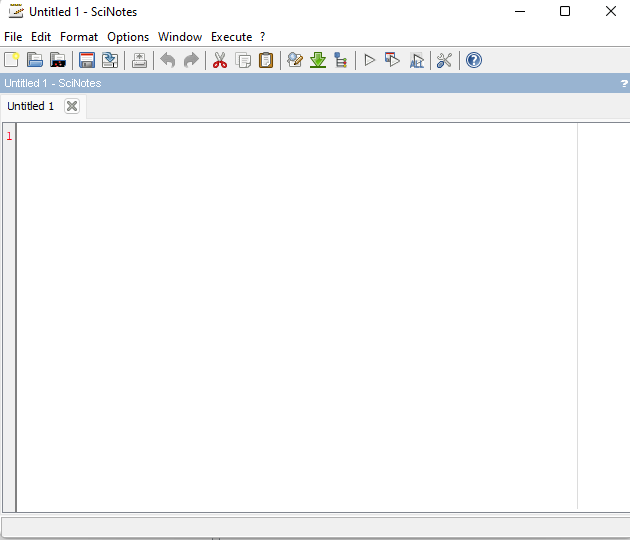Click the Save As toolbar icon

[x=110, y=60]
